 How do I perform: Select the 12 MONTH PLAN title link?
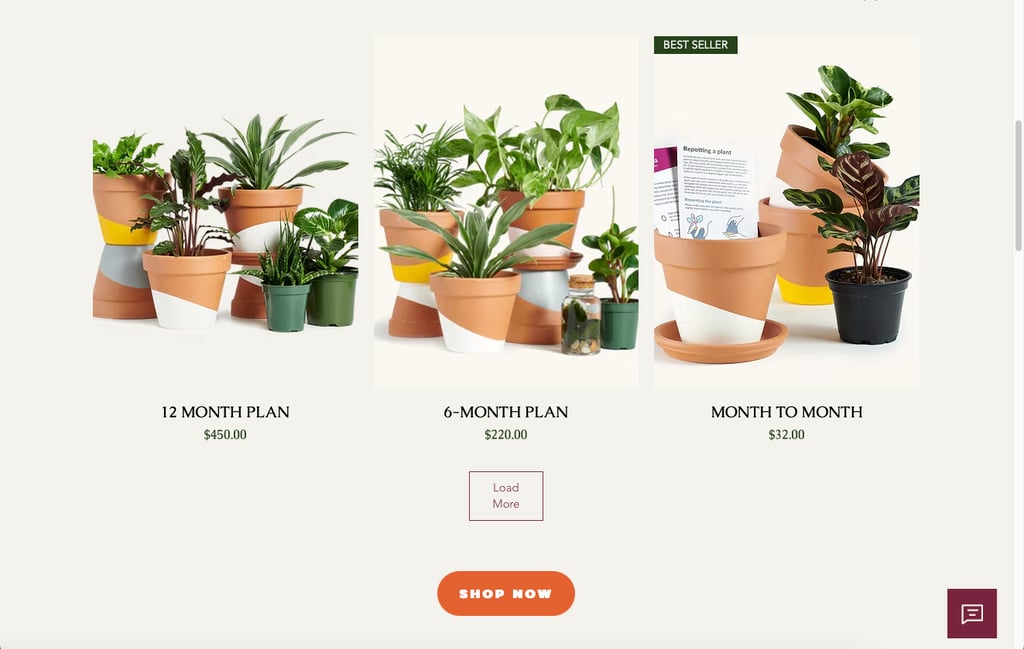[225, 412]
